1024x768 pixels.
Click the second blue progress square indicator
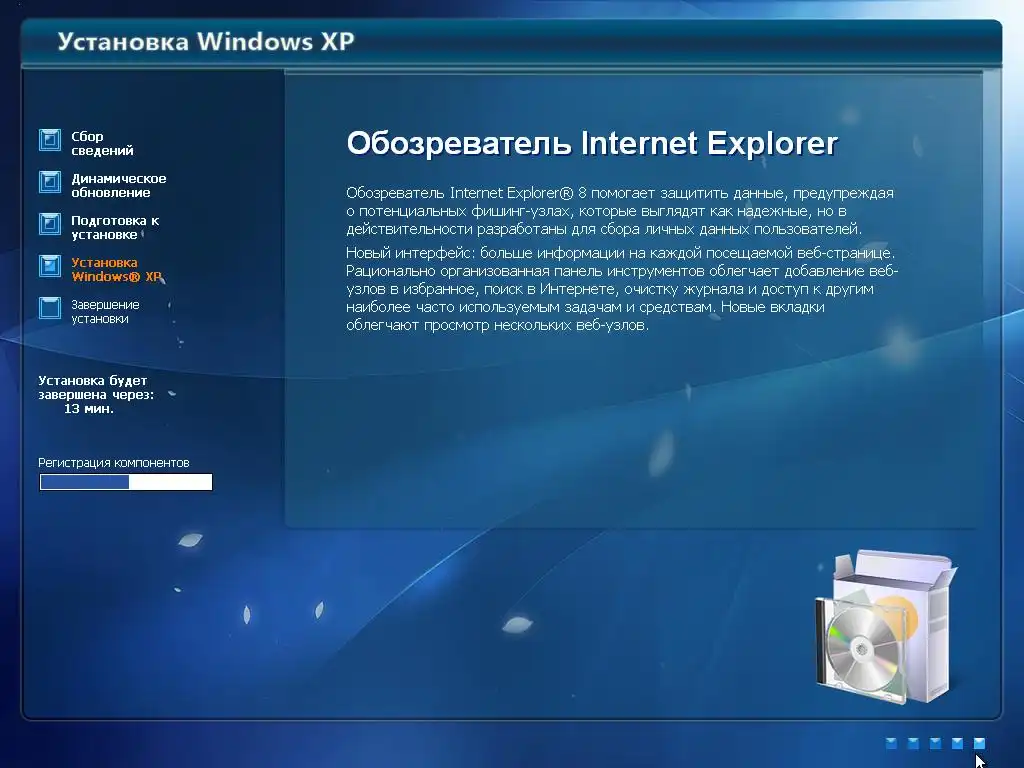(913, 743)
